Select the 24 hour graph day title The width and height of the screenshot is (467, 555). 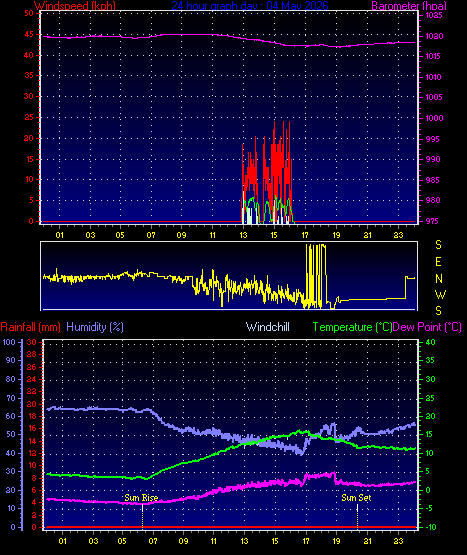click(x=250, y=6)
